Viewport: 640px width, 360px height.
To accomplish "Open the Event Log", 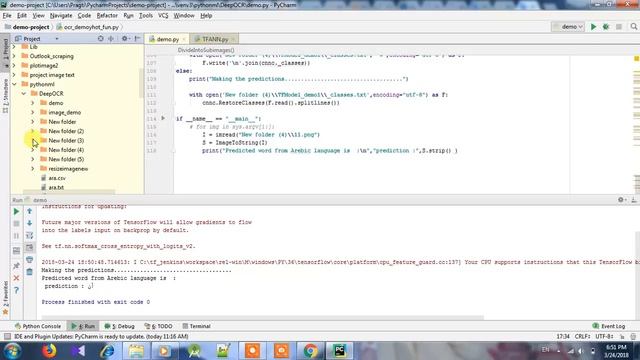I will point(609,326).
